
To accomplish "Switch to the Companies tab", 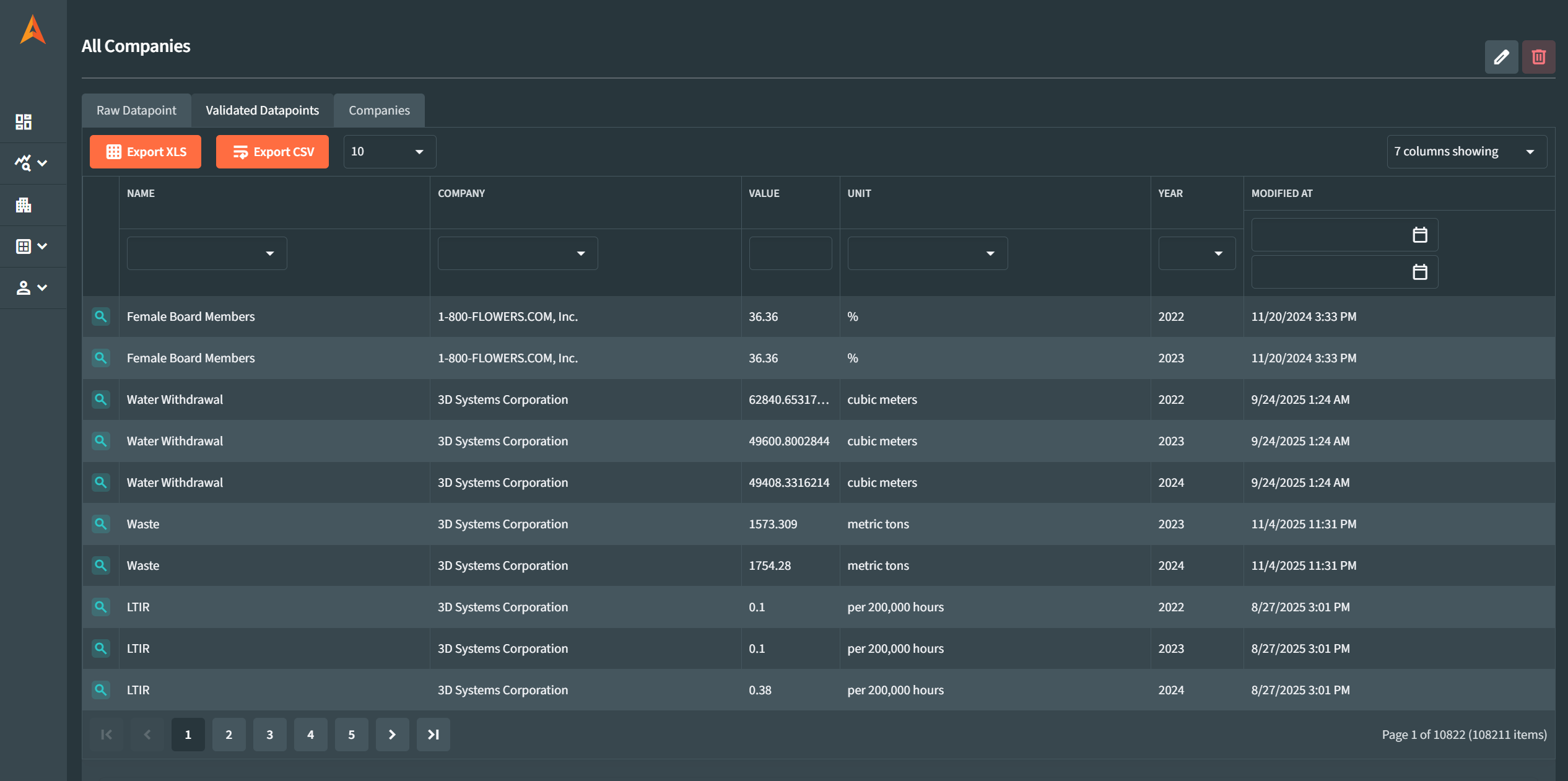I will (379, 110).
